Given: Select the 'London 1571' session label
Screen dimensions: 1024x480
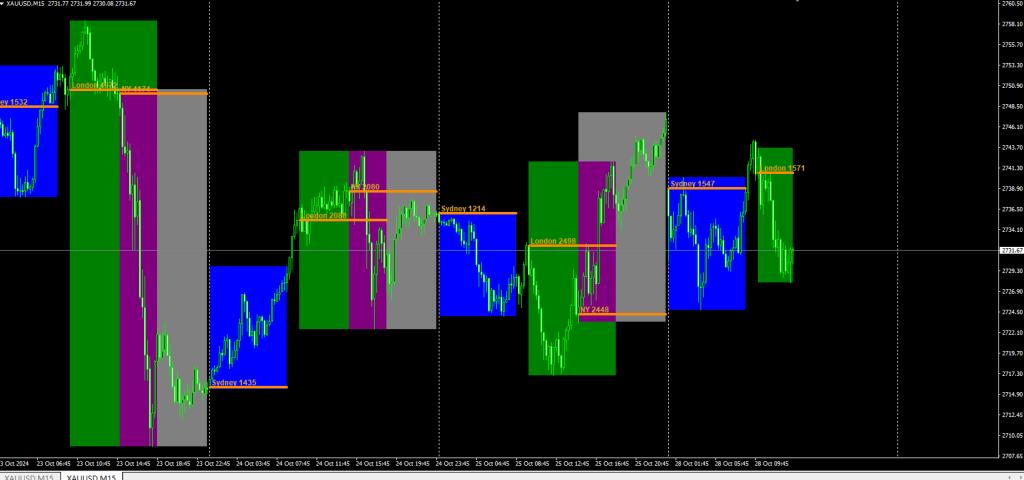Looking at the screenshot, I should click(782, 168).
